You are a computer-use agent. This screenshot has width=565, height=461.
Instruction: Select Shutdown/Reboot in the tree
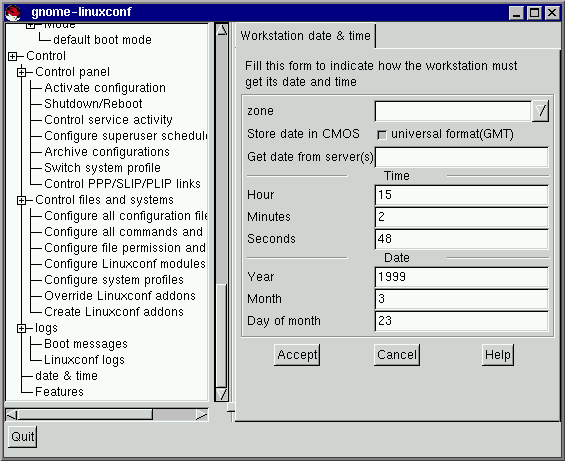[93, 104]
